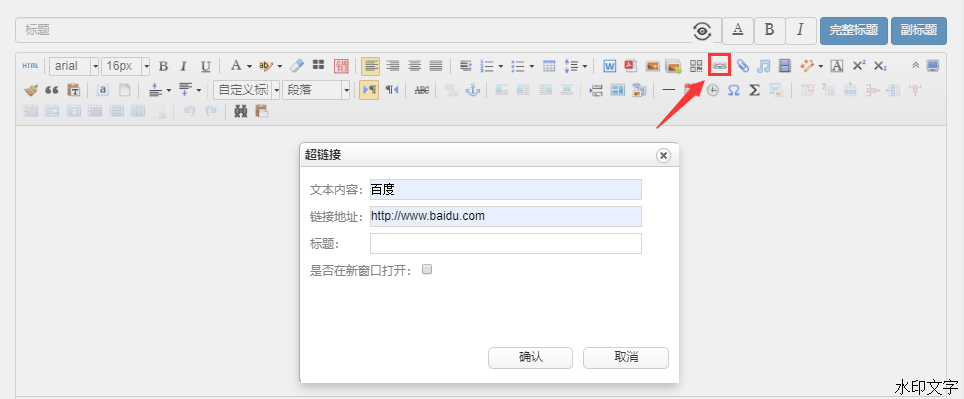Toggle italic in editor toolbar
Viewport: 964px width, 399px height.
183,66
